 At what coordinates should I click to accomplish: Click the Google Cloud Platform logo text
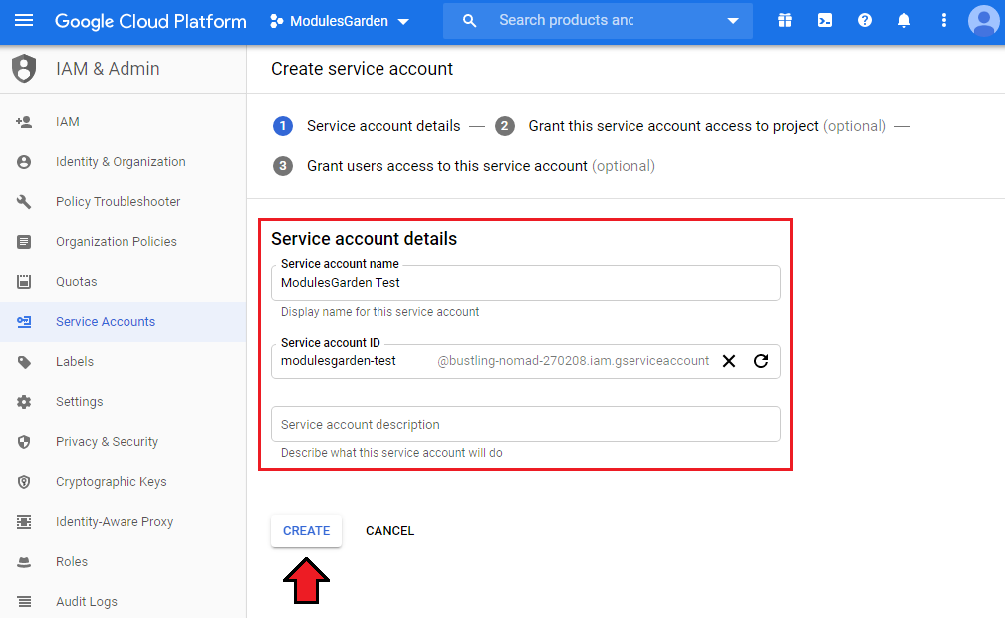151,21
